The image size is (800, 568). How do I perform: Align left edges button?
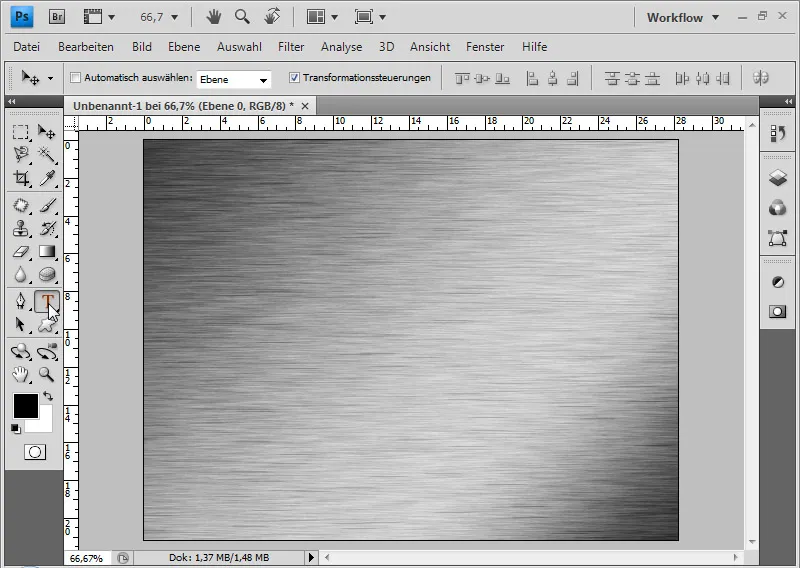532,79
